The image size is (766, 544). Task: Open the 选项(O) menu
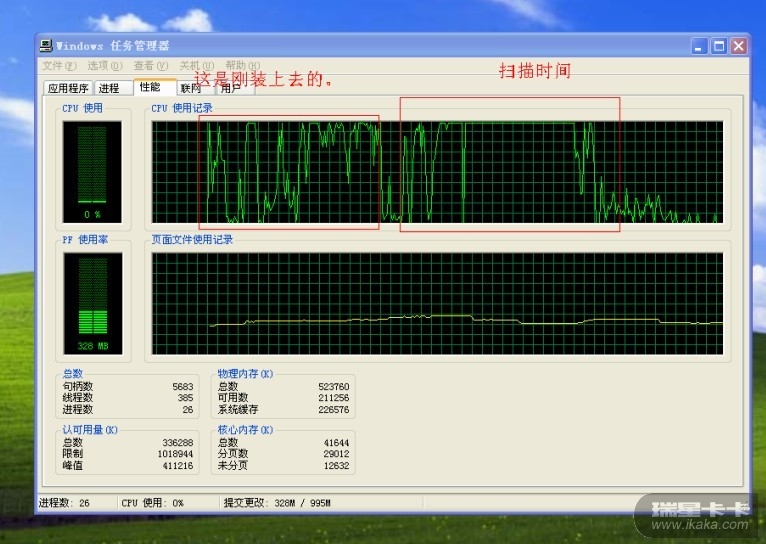[x=104, y=65]
